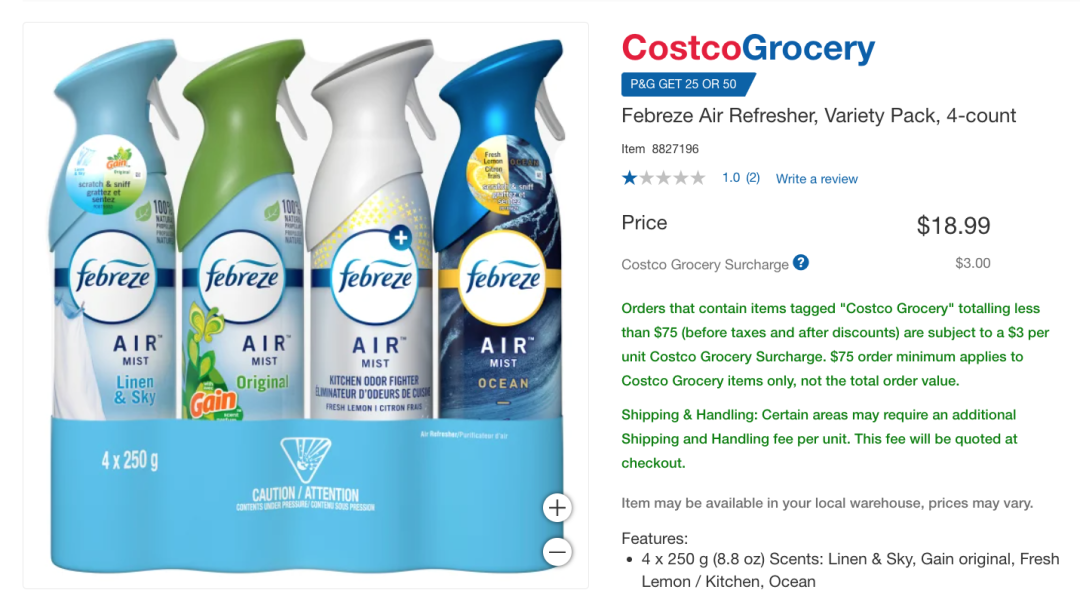The width and height of the screenshot is (1080, 599).
Task: Open the Costco Grocery Surcharge help icon
Action: 800,262
